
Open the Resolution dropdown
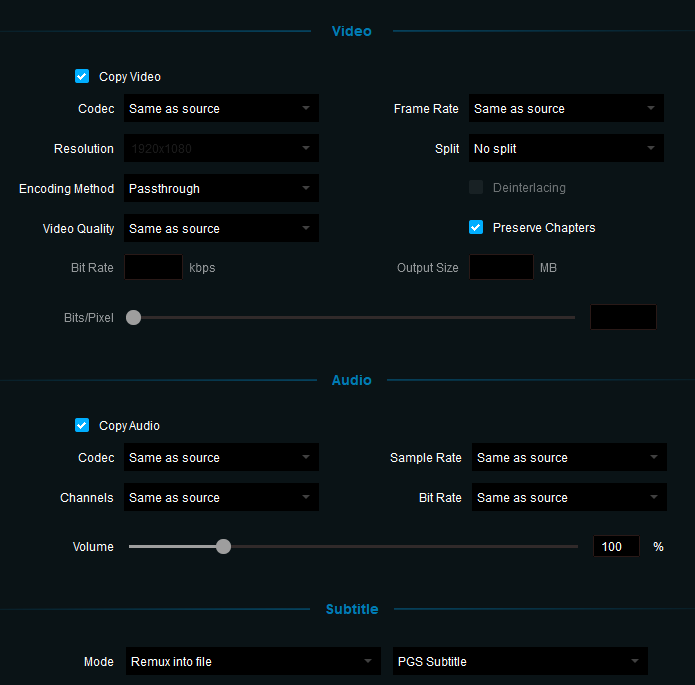(x=221, y=148)
